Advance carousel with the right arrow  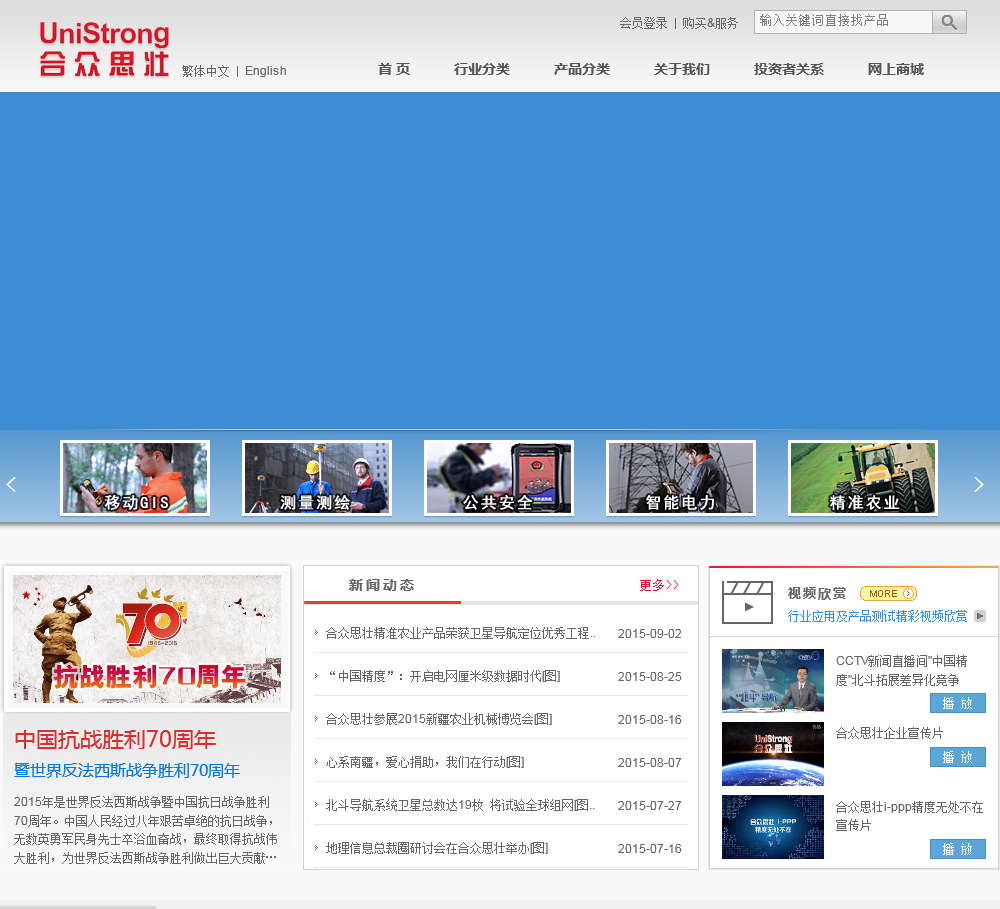point(978,484)
